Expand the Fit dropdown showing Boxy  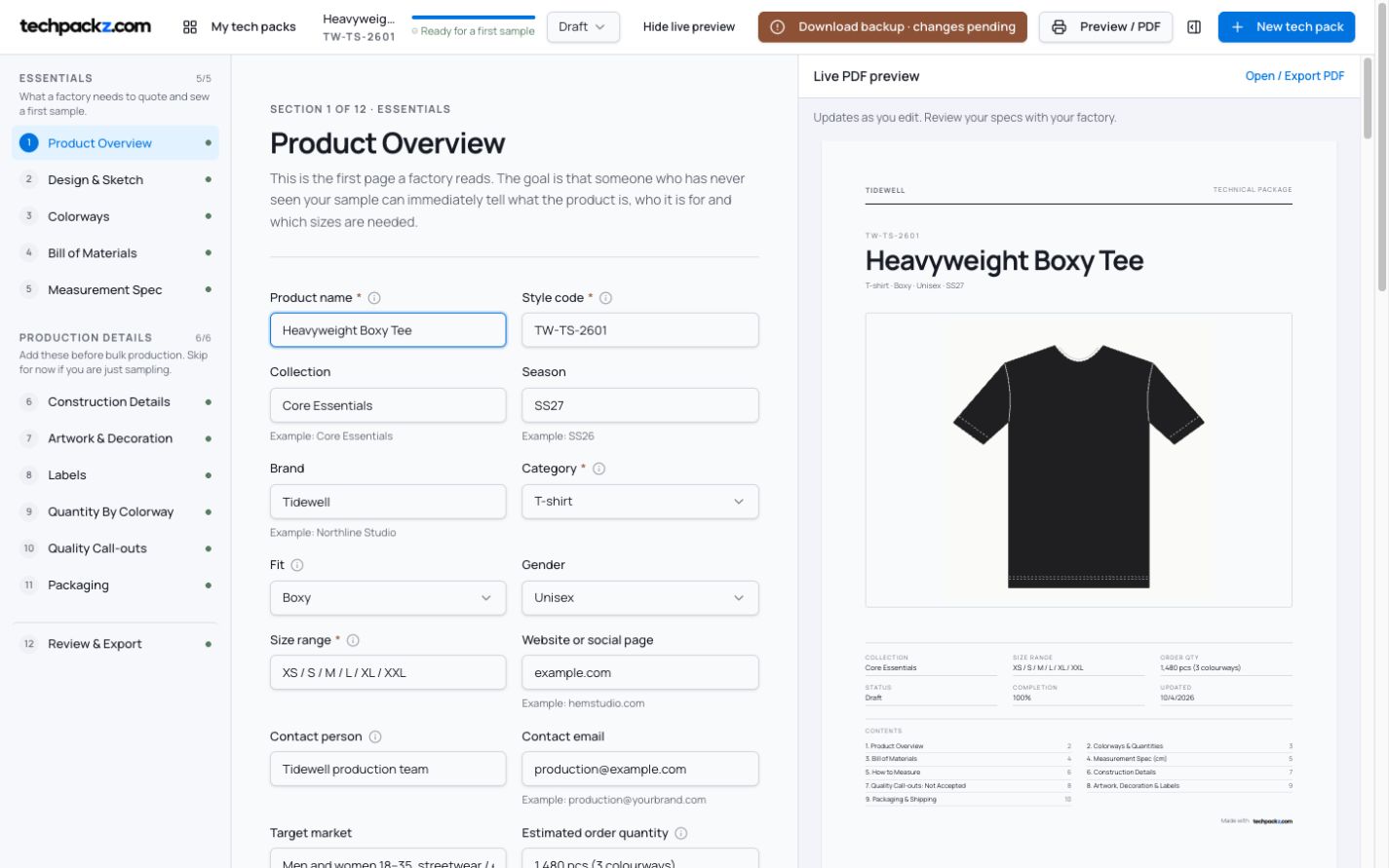tap(388, 598)
